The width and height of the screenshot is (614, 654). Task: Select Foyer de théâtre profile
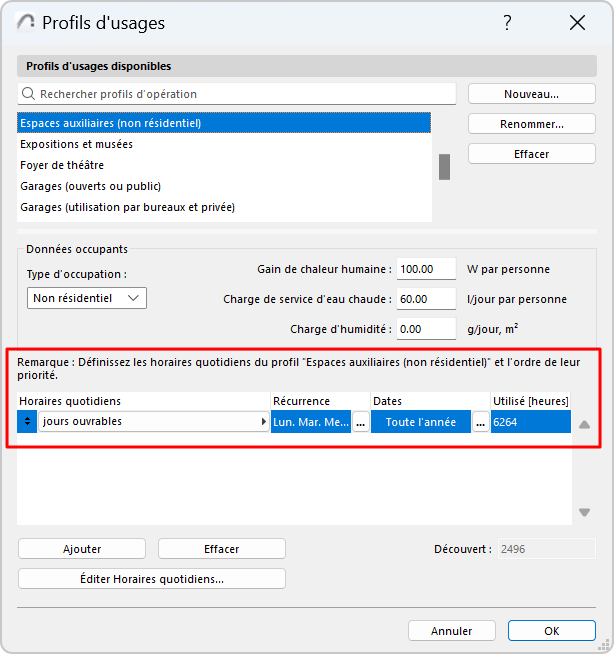click(62, 165)
